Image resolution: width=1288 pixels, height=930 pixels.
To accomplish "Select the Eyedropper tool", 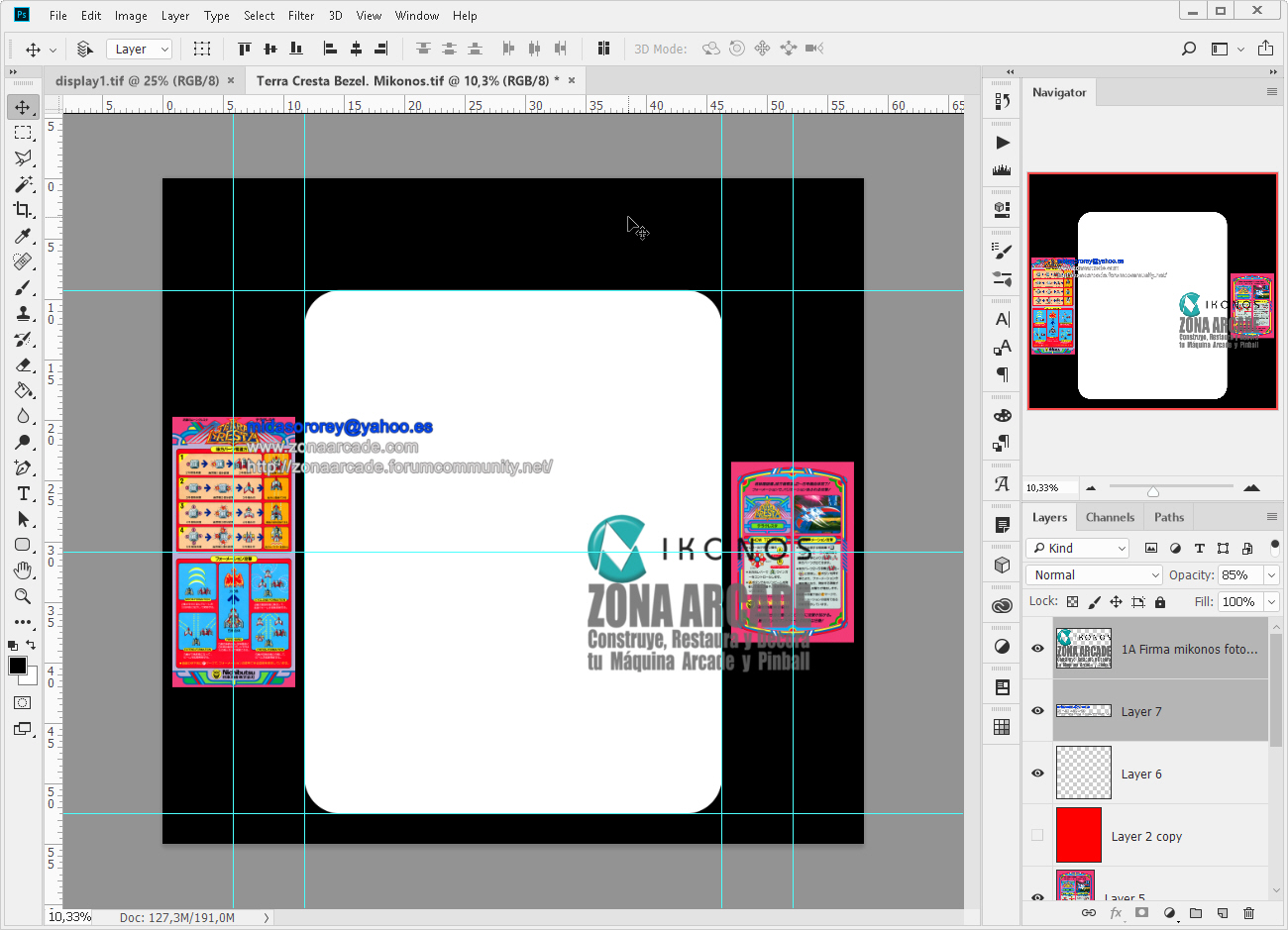I will click(x=23, y=236).
